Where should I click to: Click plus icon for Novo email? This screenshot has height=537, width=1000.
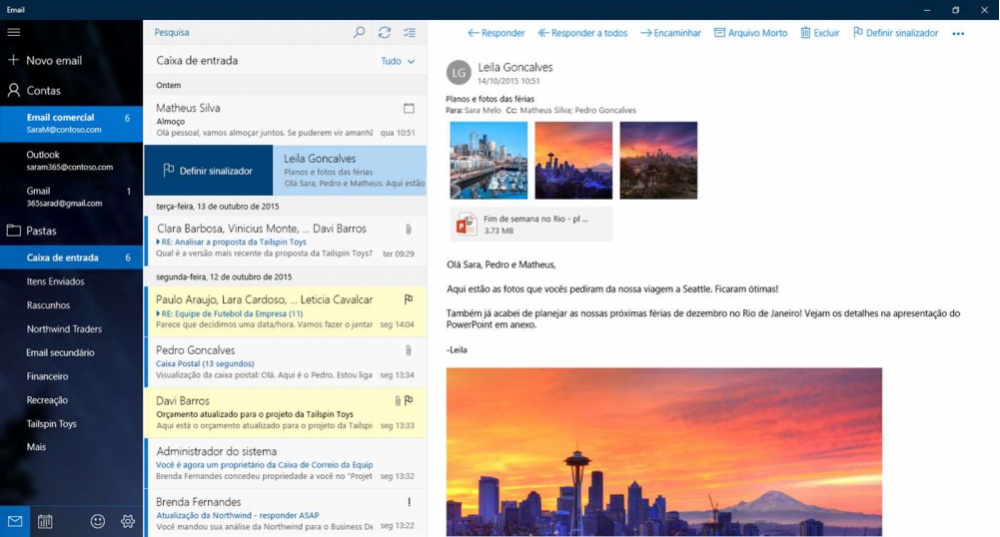pyautogui.click(x=13, y=60)
